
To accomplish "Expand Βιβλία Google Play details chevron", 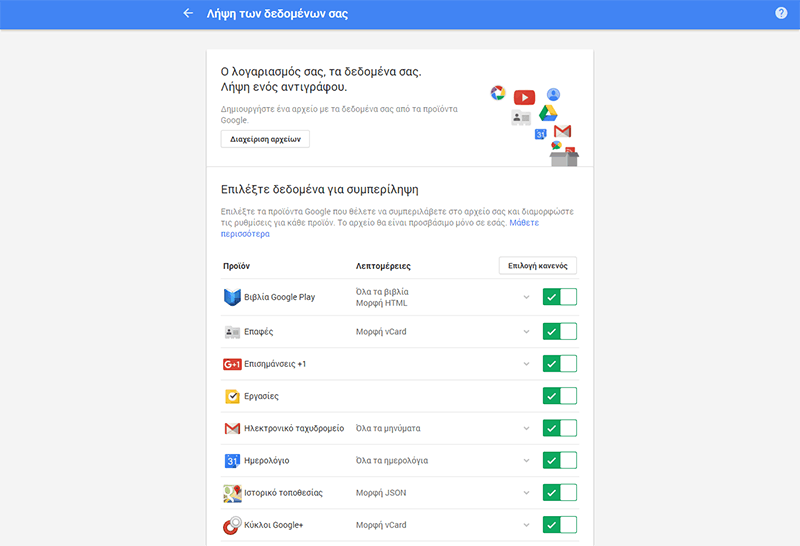I will click(x=526, y=297).
